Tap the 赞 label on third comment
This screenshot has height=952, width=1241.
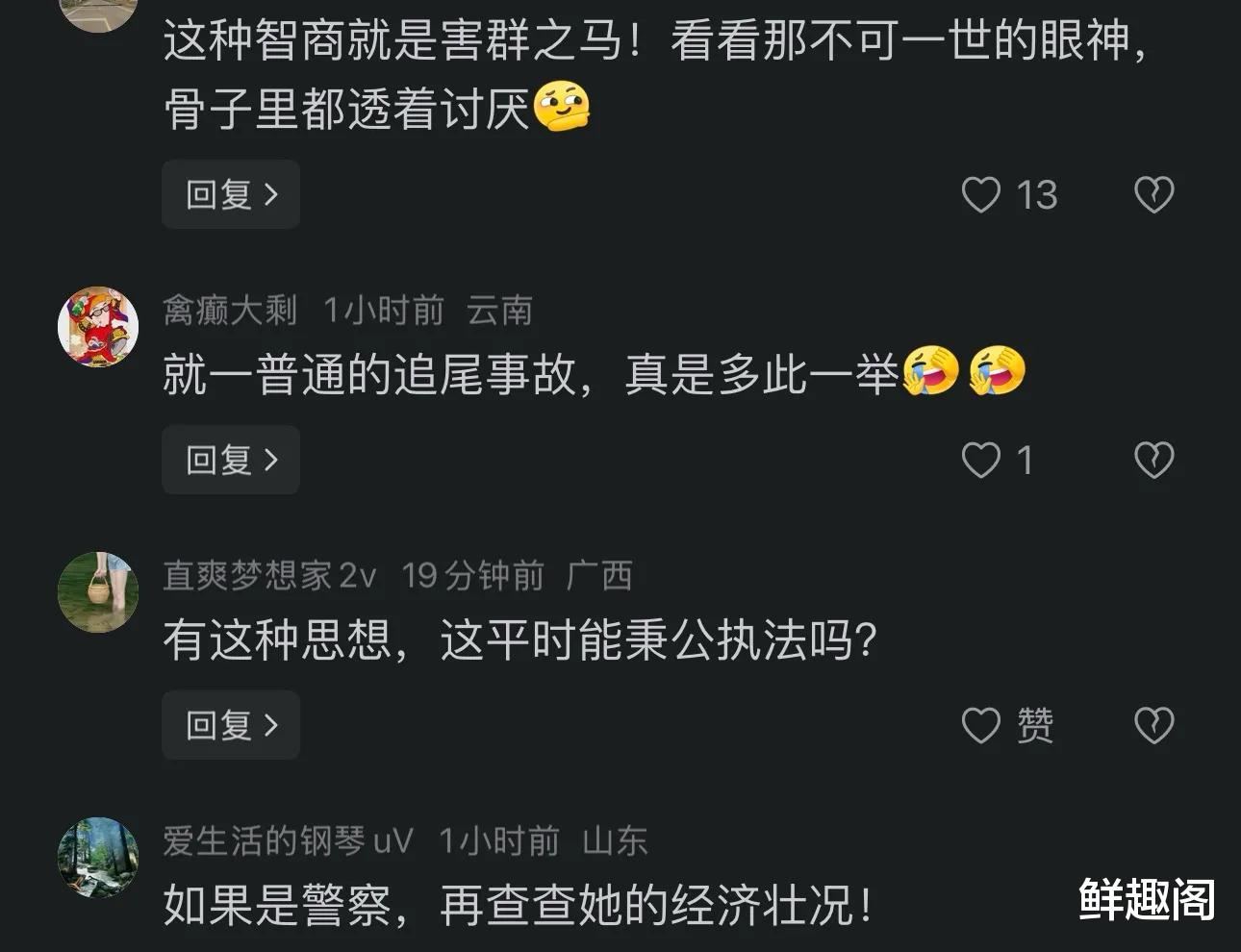(x=1035, y=726)
